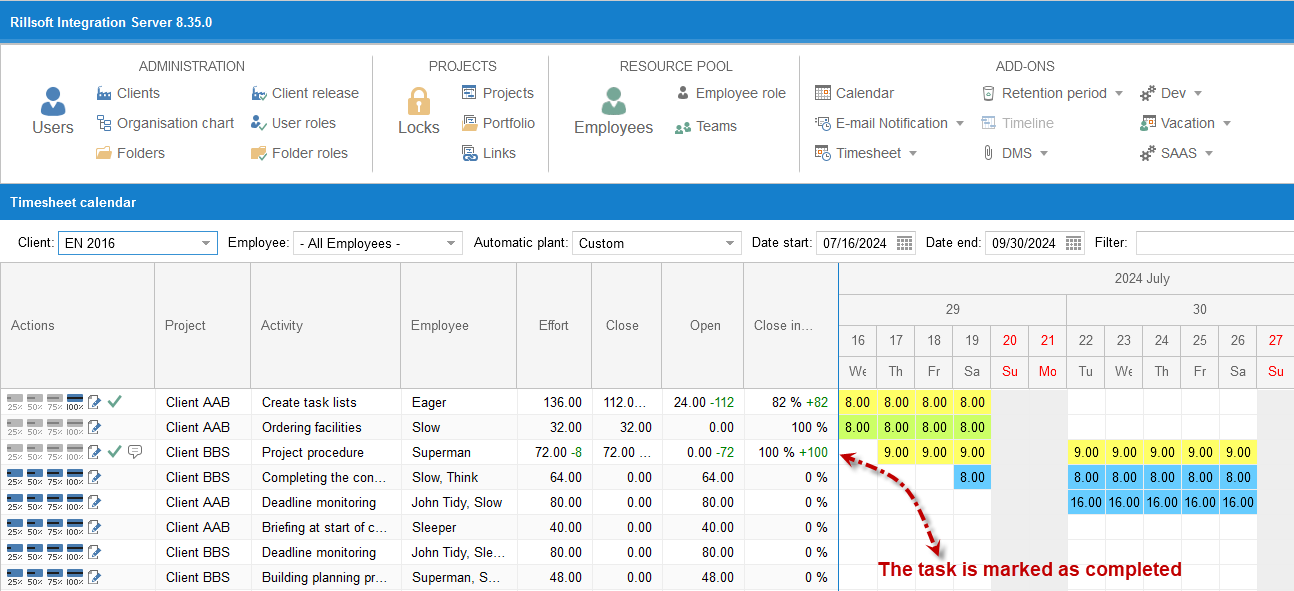Edit Client BBS Deadline monitoring entry
Image resolution: width=1294 pixels, height=591 pixels.
(x=95, y=552)
